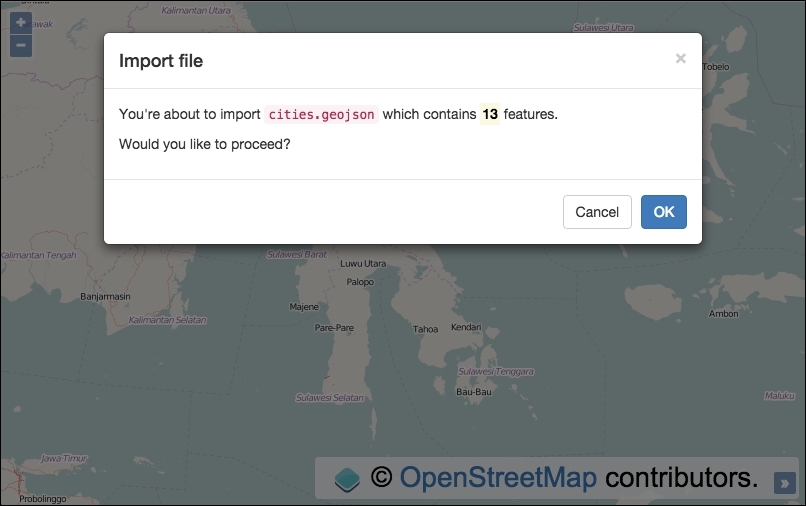
Task: Click the Kalimantan Tengah region label
Action: (39, 255)
